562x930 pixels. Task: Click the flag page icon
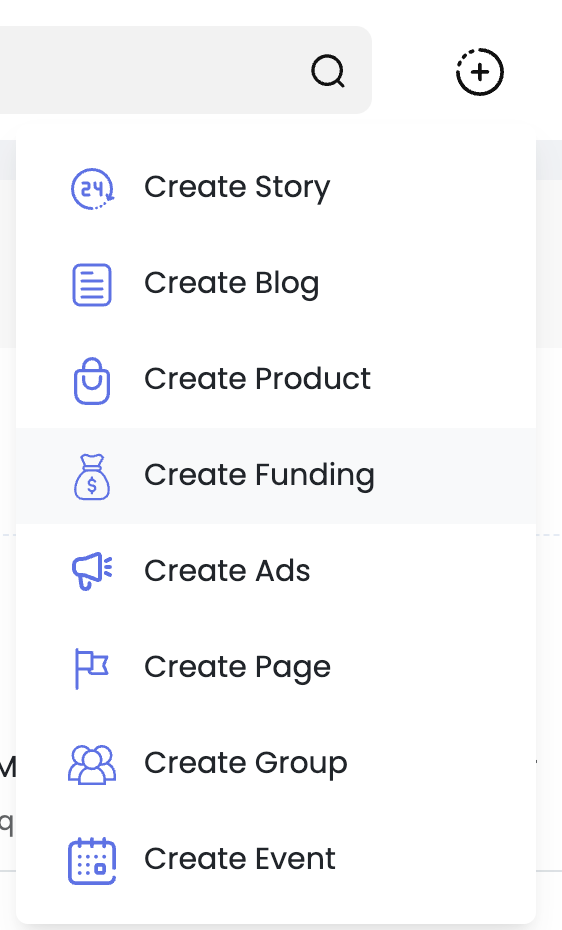[x=92, y=668]
